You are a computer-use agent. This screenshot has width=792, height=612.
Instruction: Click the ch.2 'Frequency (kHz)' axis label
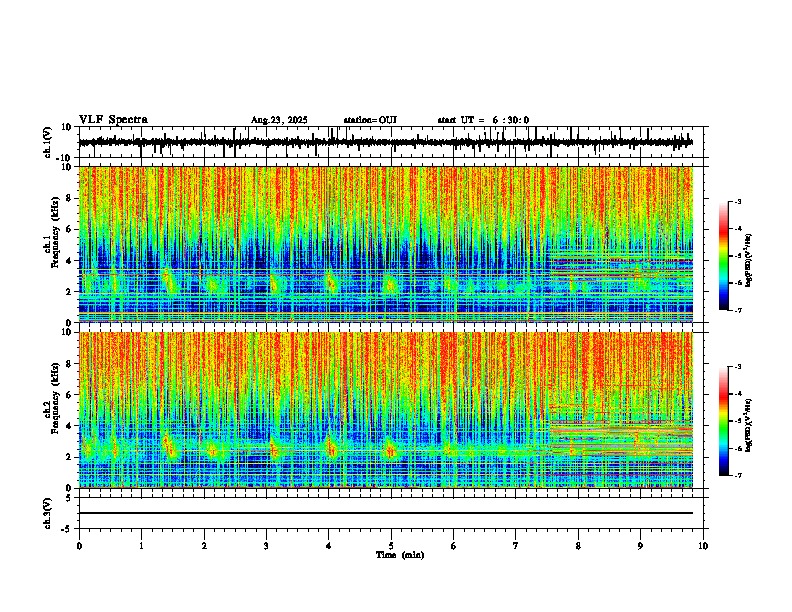coord(55,398)
